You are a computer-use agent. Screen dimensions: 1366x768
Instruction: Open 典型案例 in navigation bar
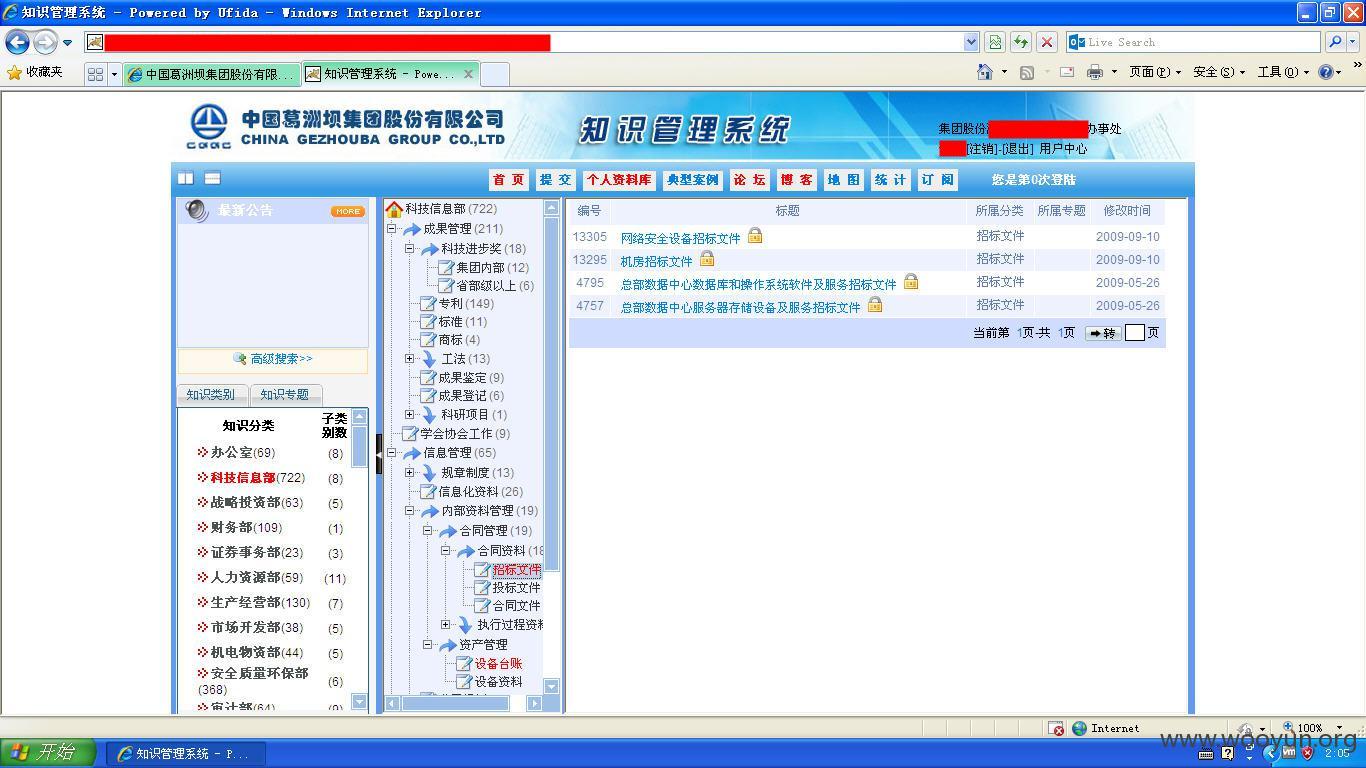pos(692,180)
